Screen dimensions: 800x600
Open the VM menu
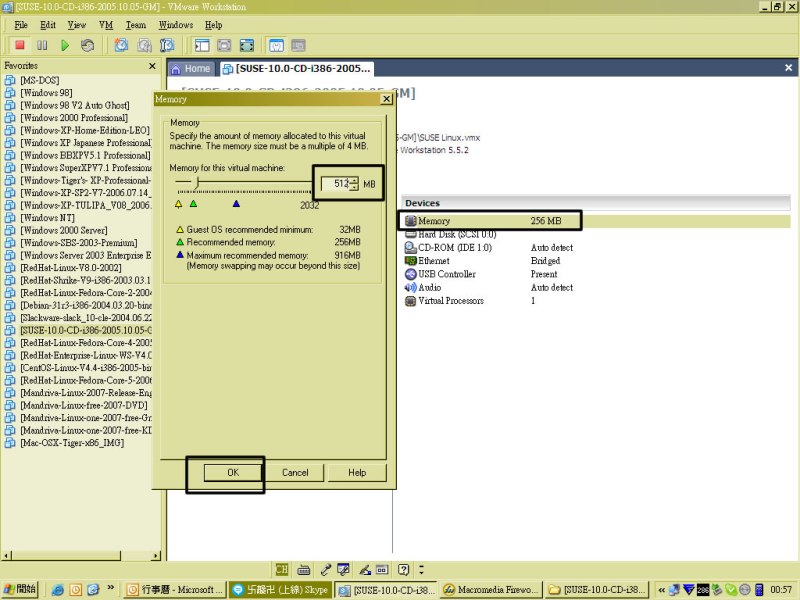pos(106,25)
